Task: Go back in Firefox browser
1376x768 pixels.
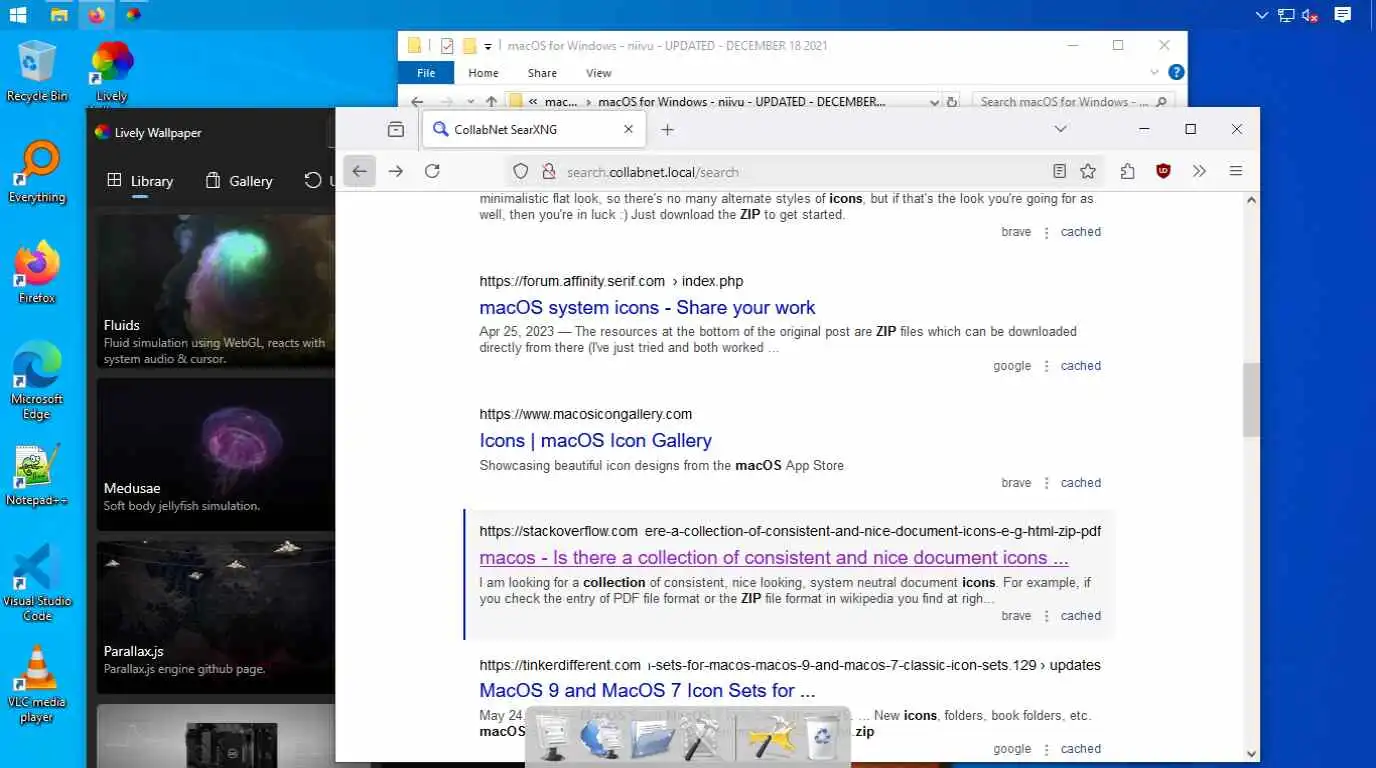Action: pyautogui.click(x=360, y=171)
